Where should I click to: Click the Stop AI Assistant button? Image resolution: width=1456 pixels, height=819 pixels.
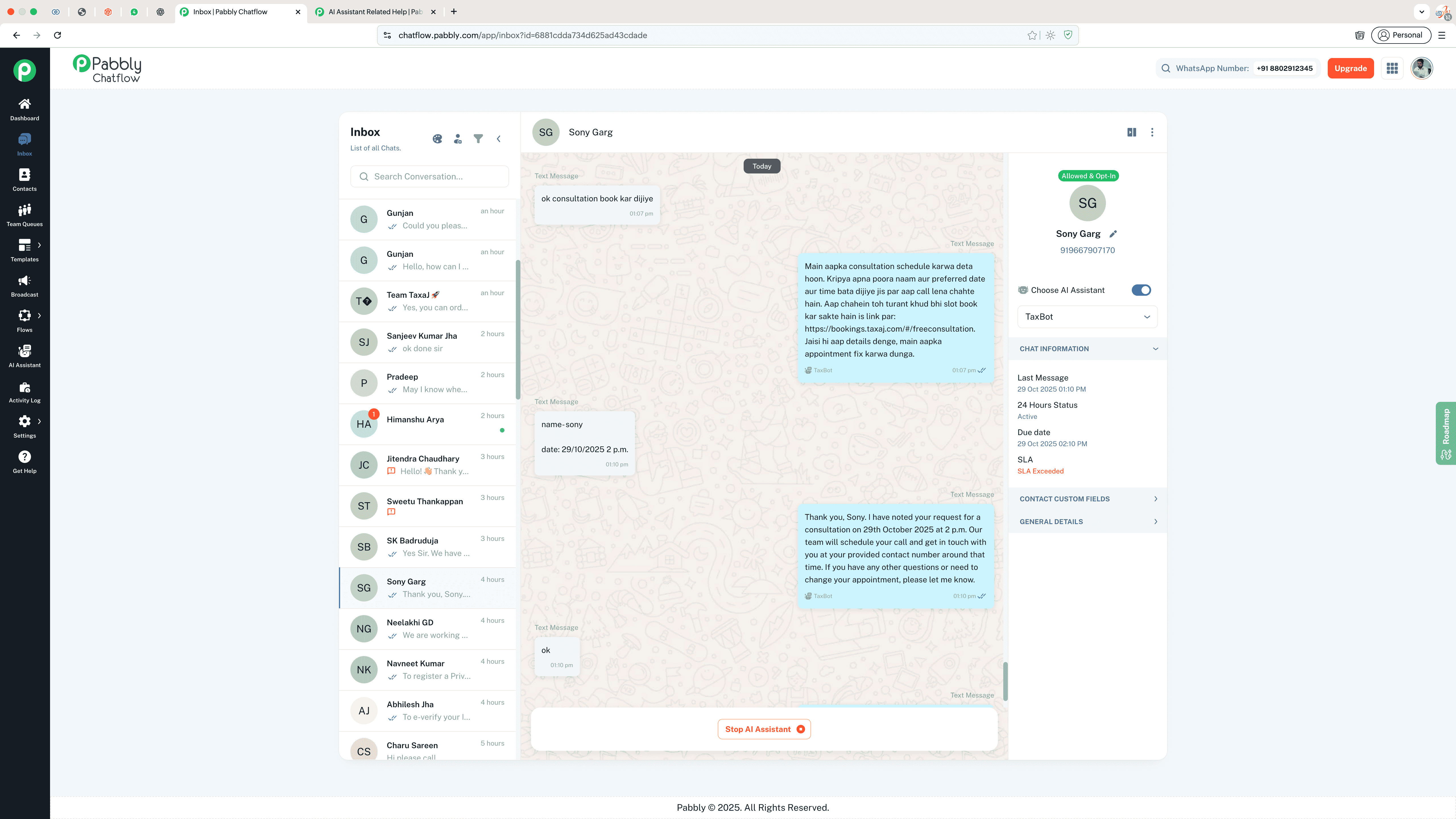764,729
